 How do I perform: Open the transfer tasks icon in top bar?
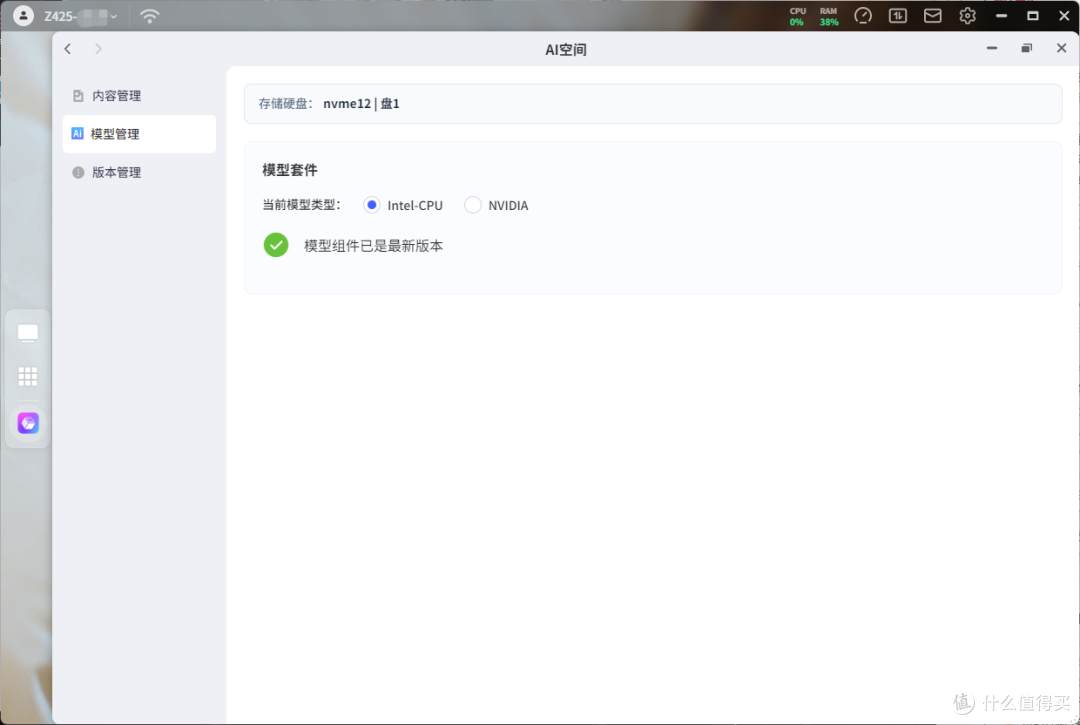pyautogui.click(x=898, y=16)
